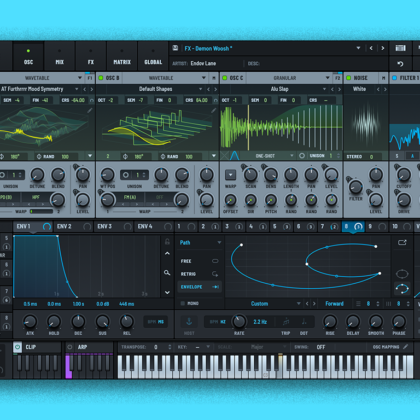The image size is (420, 420).
Task: Open Default Shapes wavetable dropdown
Action: (200, 89)
